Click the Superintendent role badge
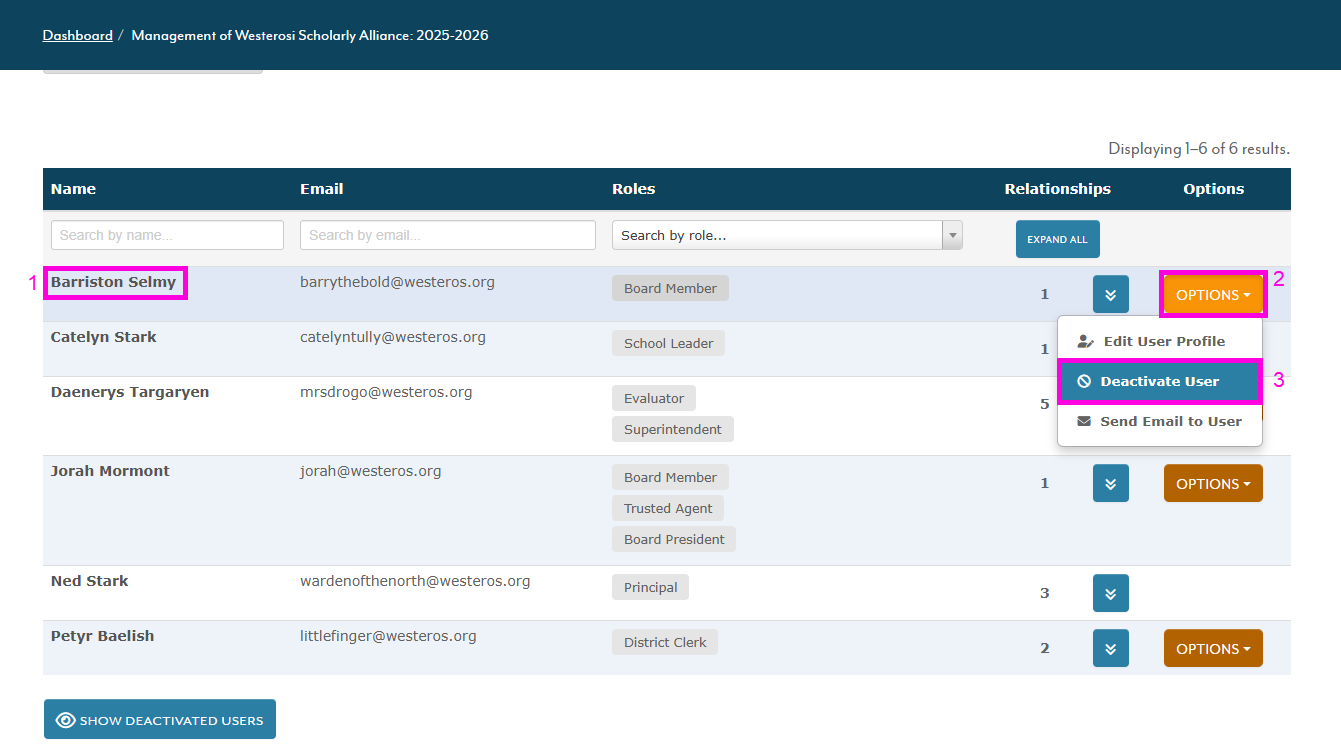Screen dimensions: 1341x750 [673, 429]
